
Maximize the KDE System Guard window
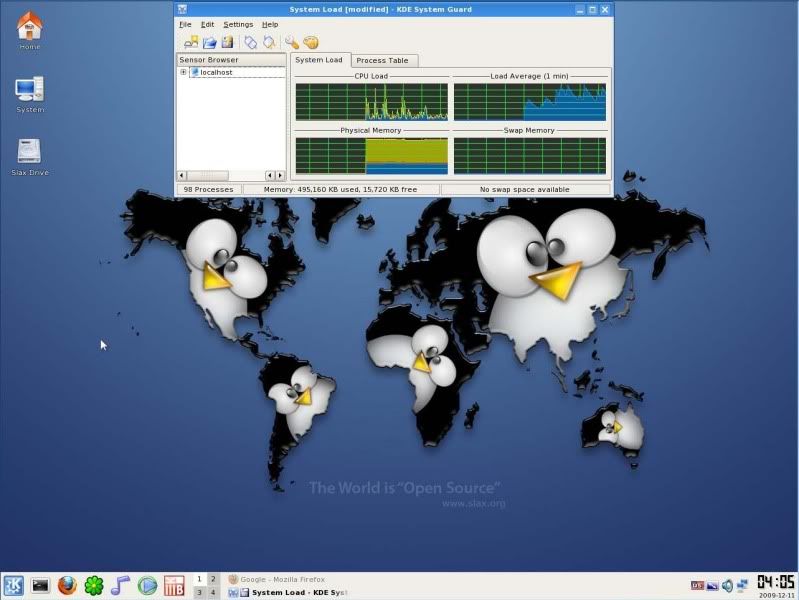tap(592, 9)
